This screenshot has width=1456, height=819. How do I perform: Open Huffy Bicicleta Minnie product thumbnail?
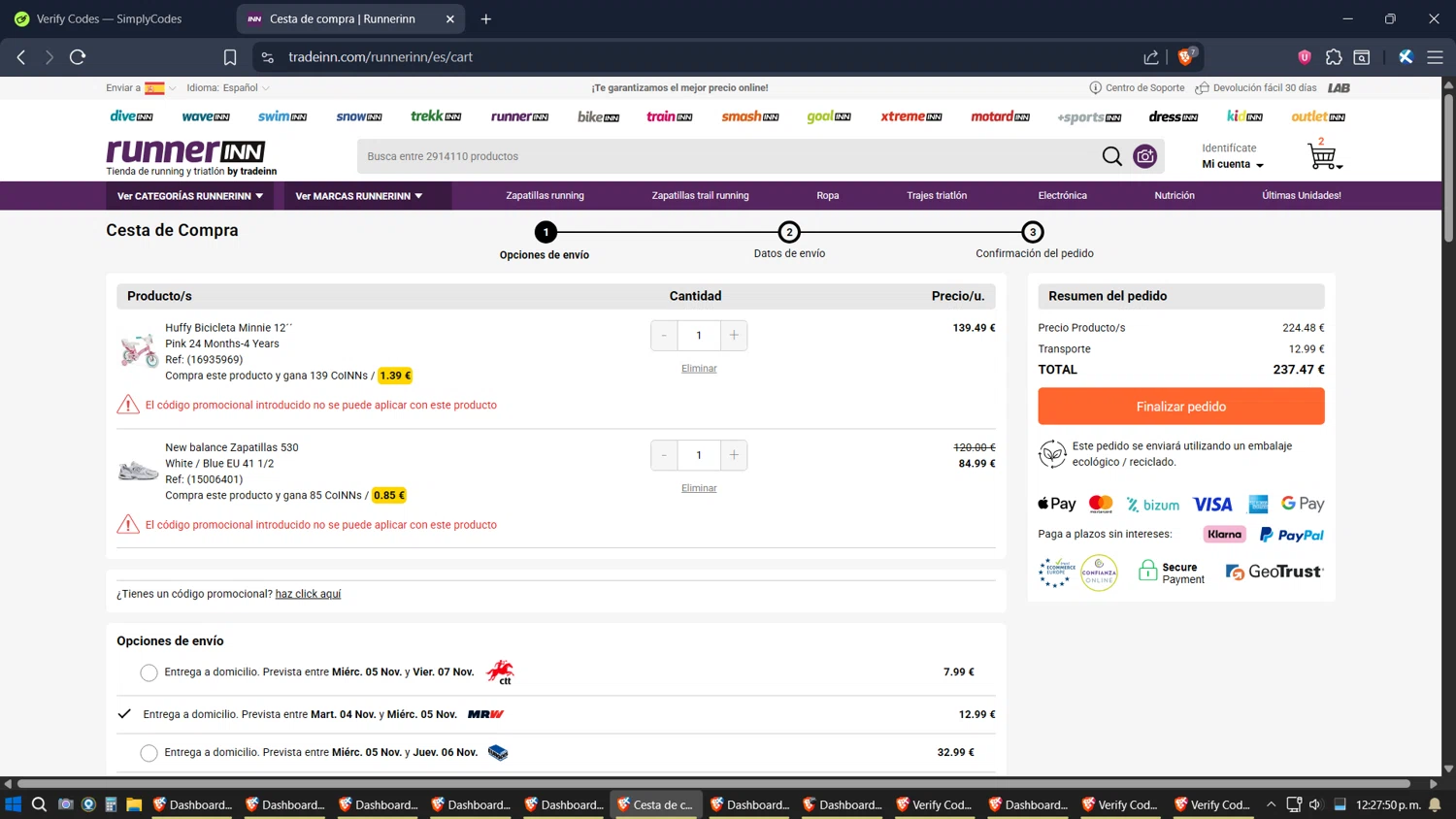(x=139, y=351)
